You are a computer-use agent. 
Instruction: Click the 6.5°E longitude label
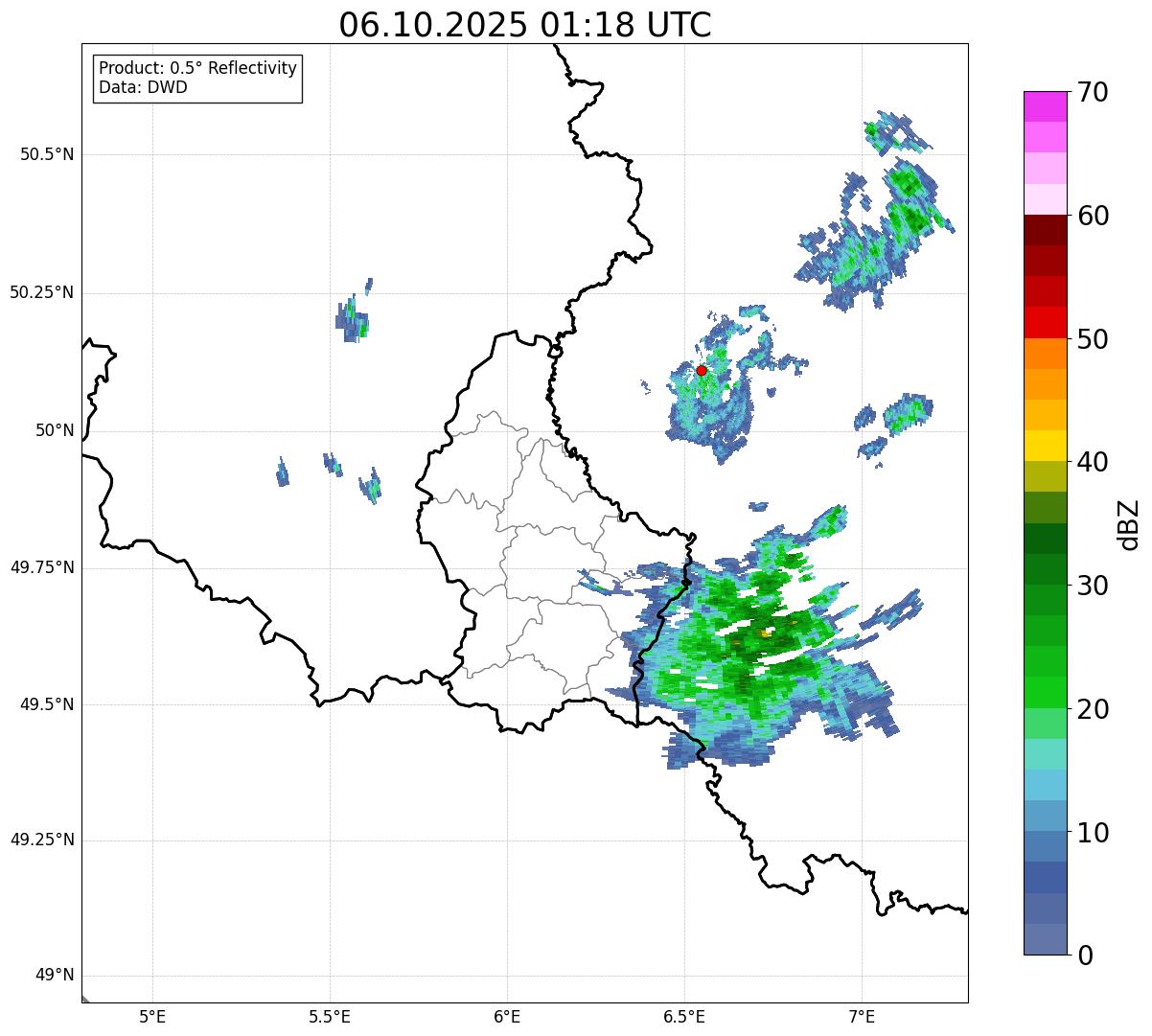[x=684, y=1017]
